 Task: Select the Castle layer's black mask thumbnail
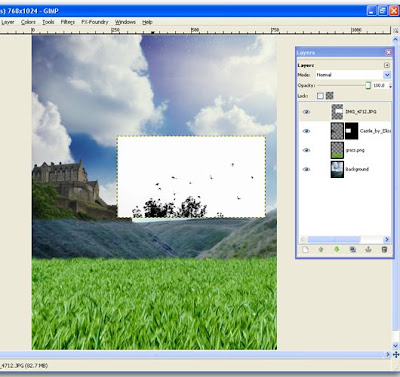point(352,131)
